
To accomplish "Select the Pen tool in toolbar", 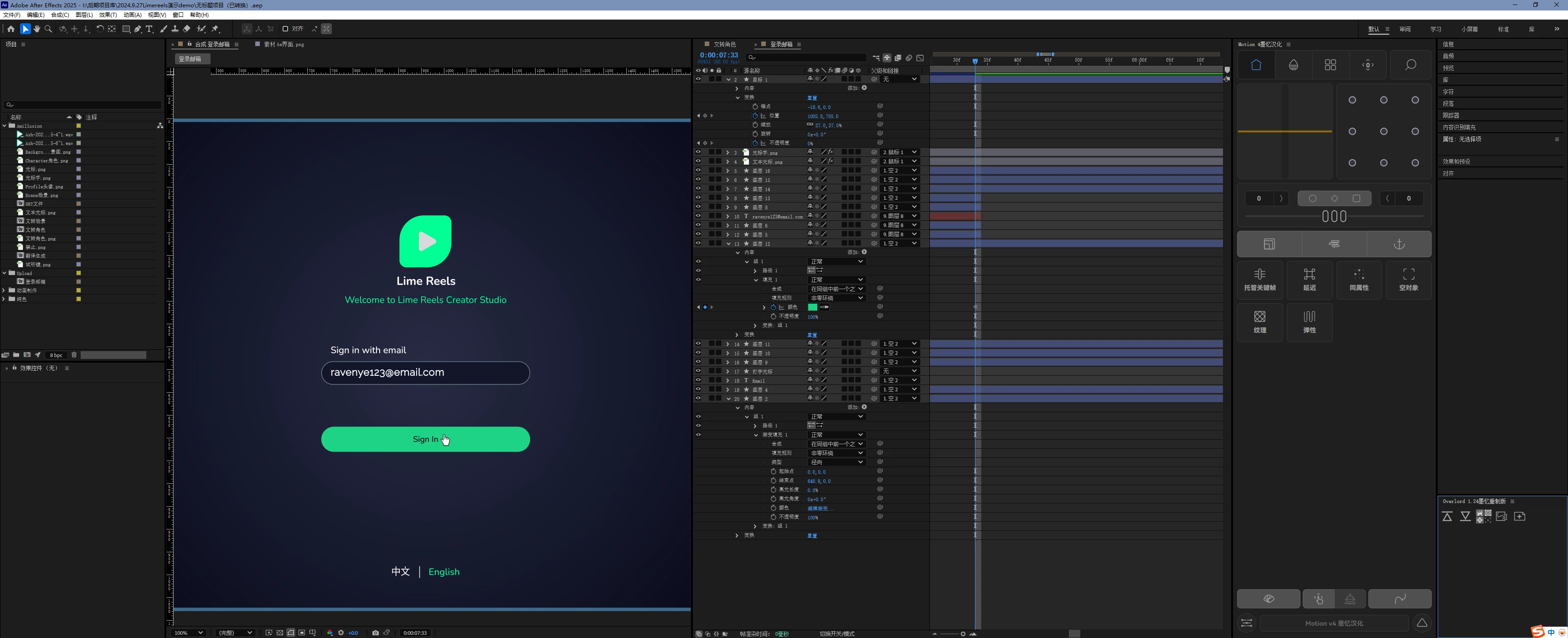I will [x=138, y=29].
